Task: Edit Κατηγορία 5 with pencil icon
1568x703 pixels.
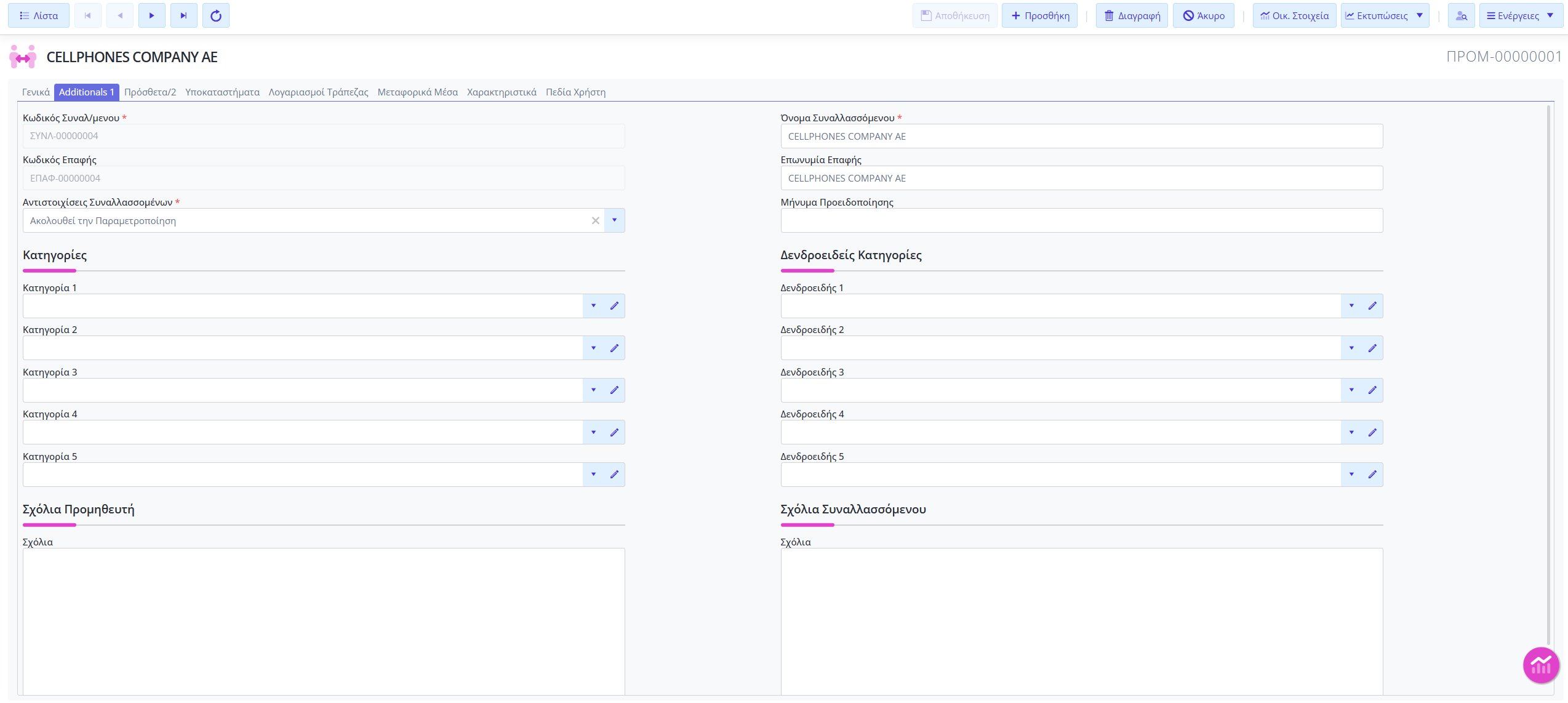Action: tap(614, 475)
